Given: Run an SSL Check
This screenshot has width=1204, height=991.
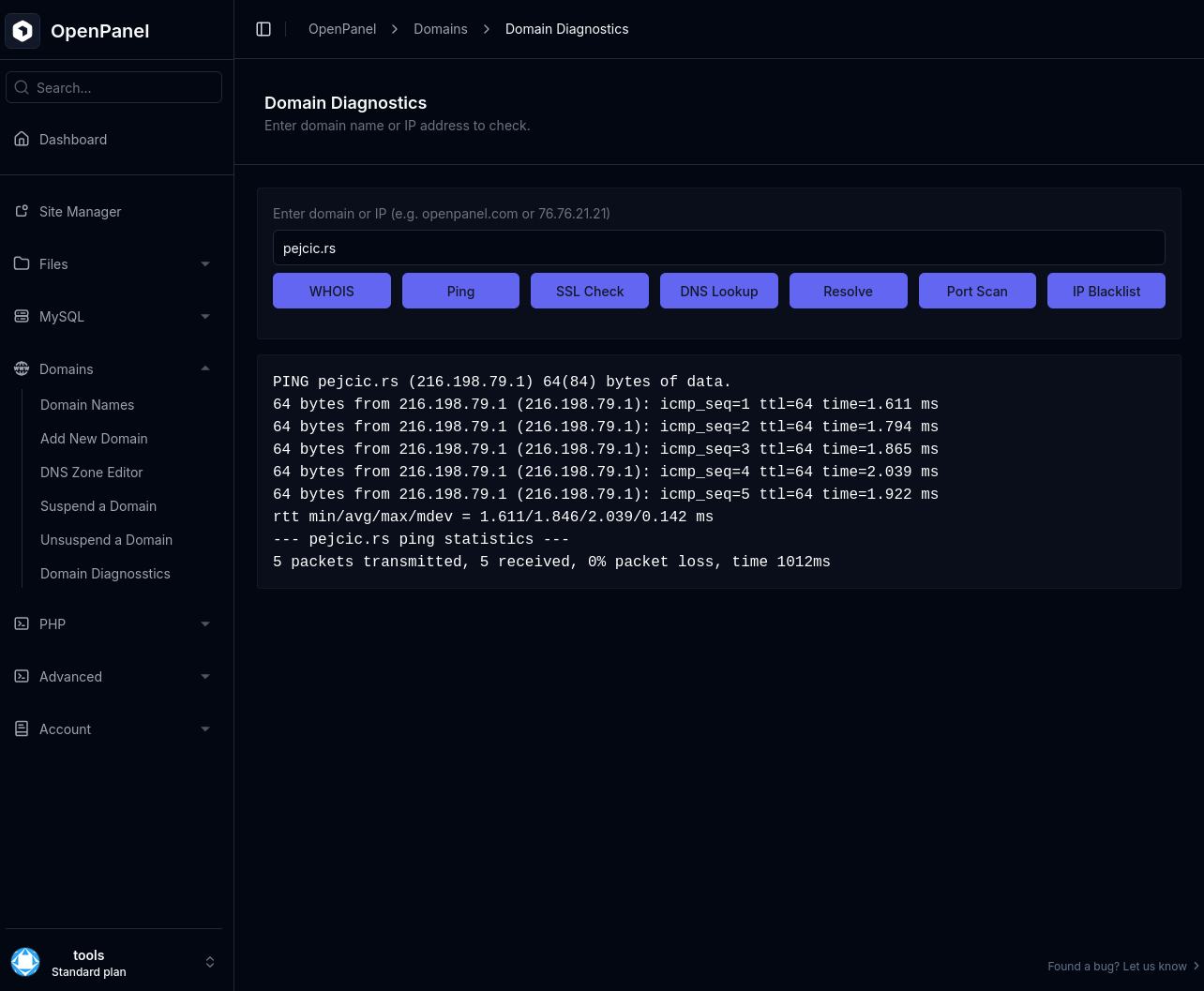Looking at the screenshot, I should pos(589,291).
